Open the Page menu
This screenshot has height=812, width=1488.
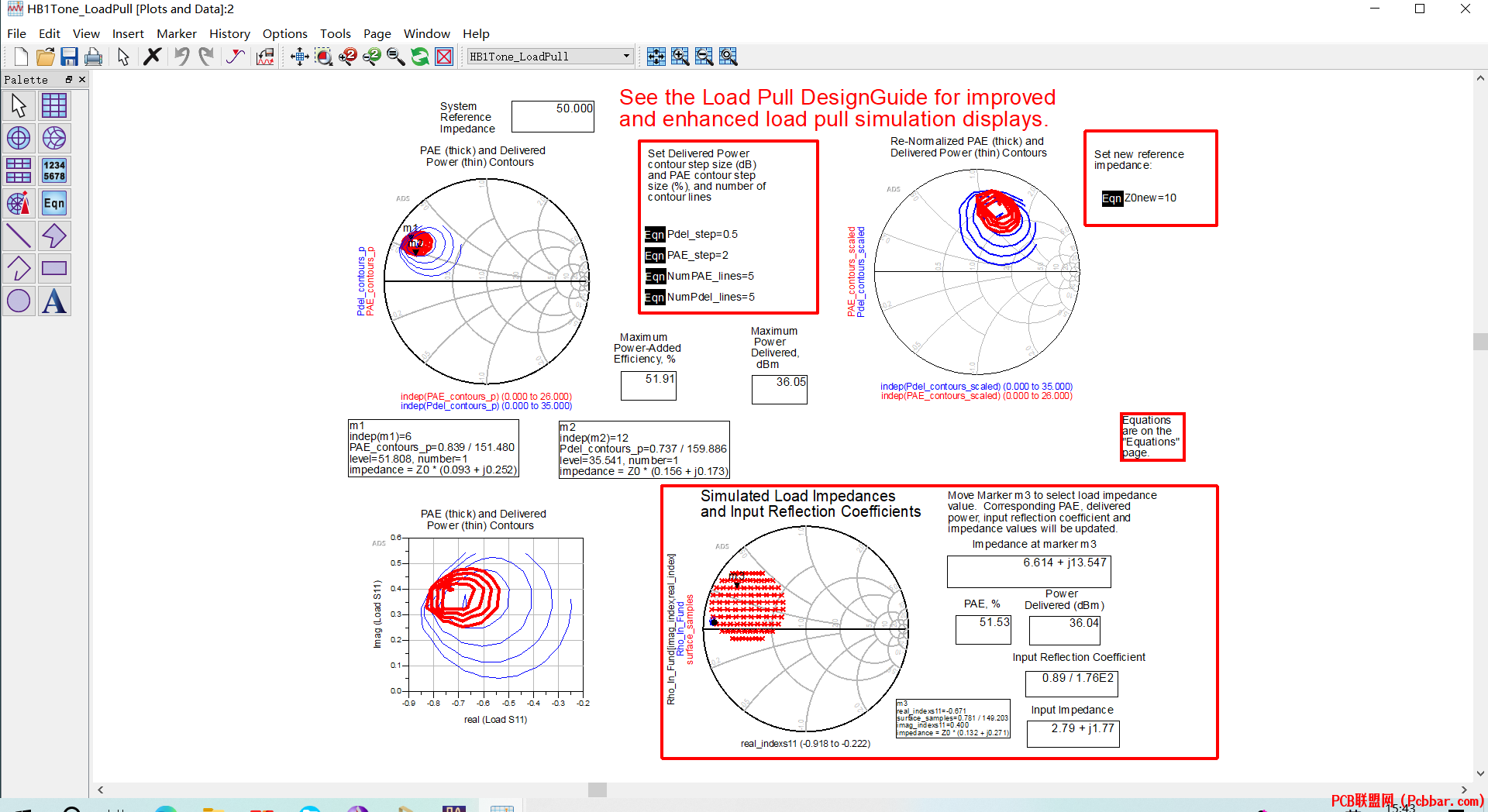click(377, 33)
